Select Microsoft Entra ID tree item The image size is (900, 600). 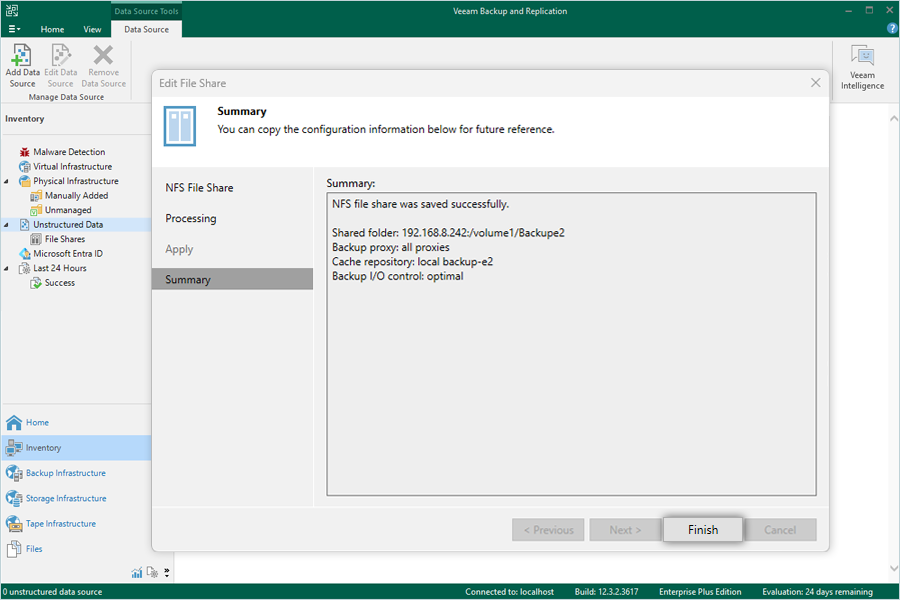[x=68, y=254]
